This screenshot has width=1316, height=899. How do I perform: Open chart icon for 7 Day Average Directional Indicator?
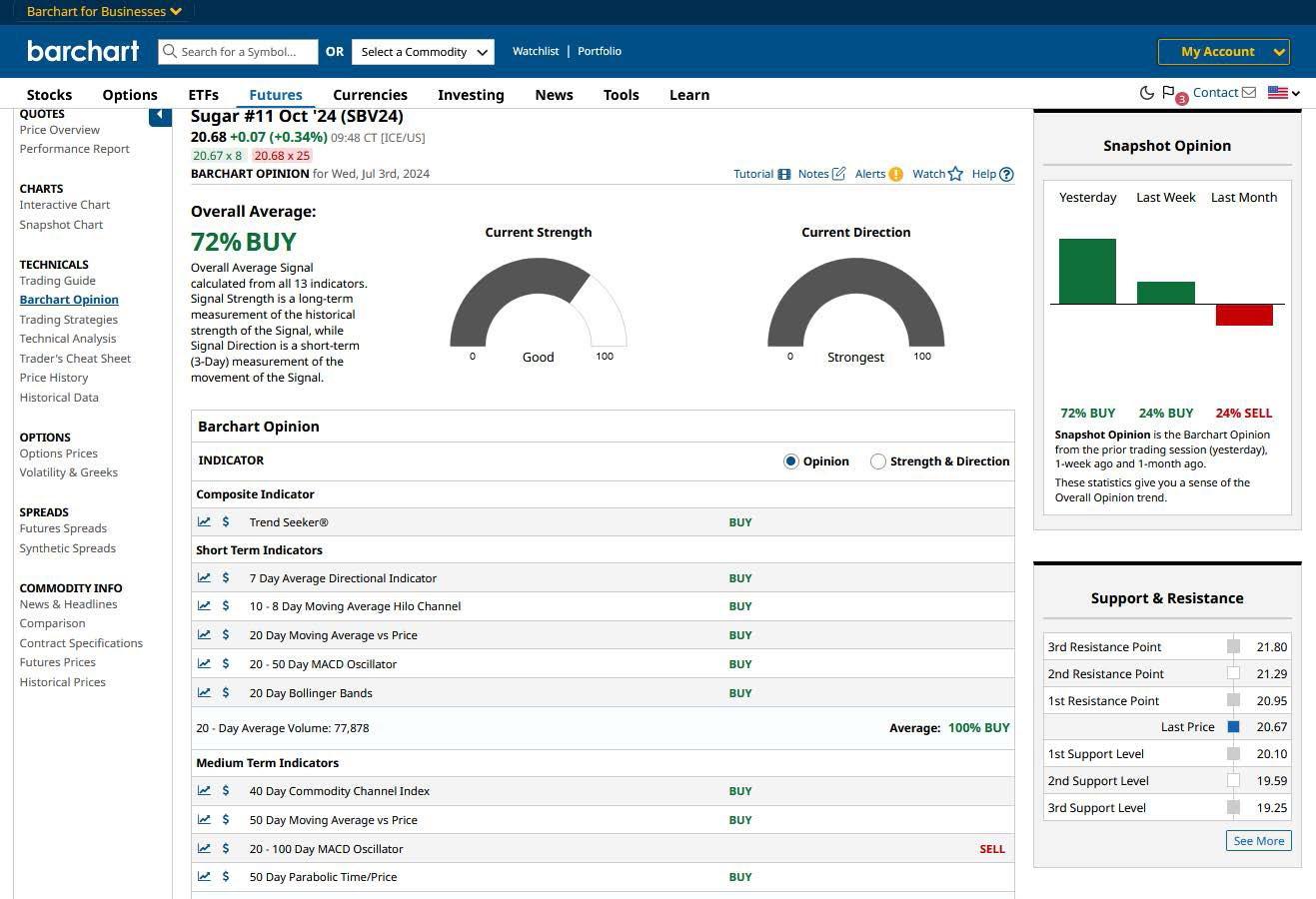(x=204, y=577)
